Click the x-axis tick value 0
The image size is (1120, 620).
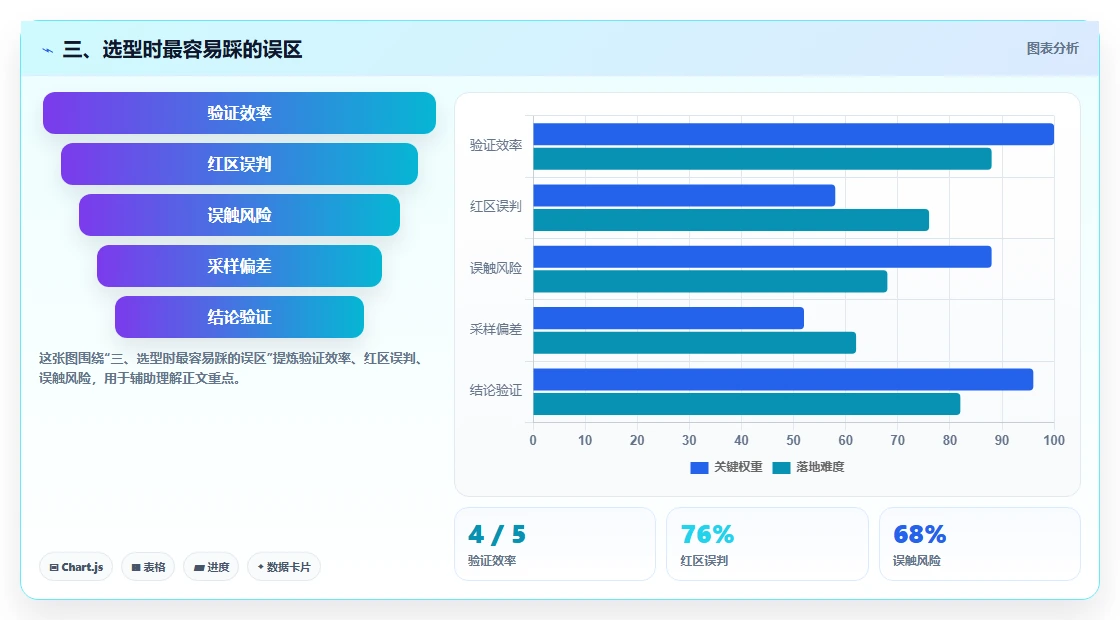pyautogui.click(x=533, y=441)
